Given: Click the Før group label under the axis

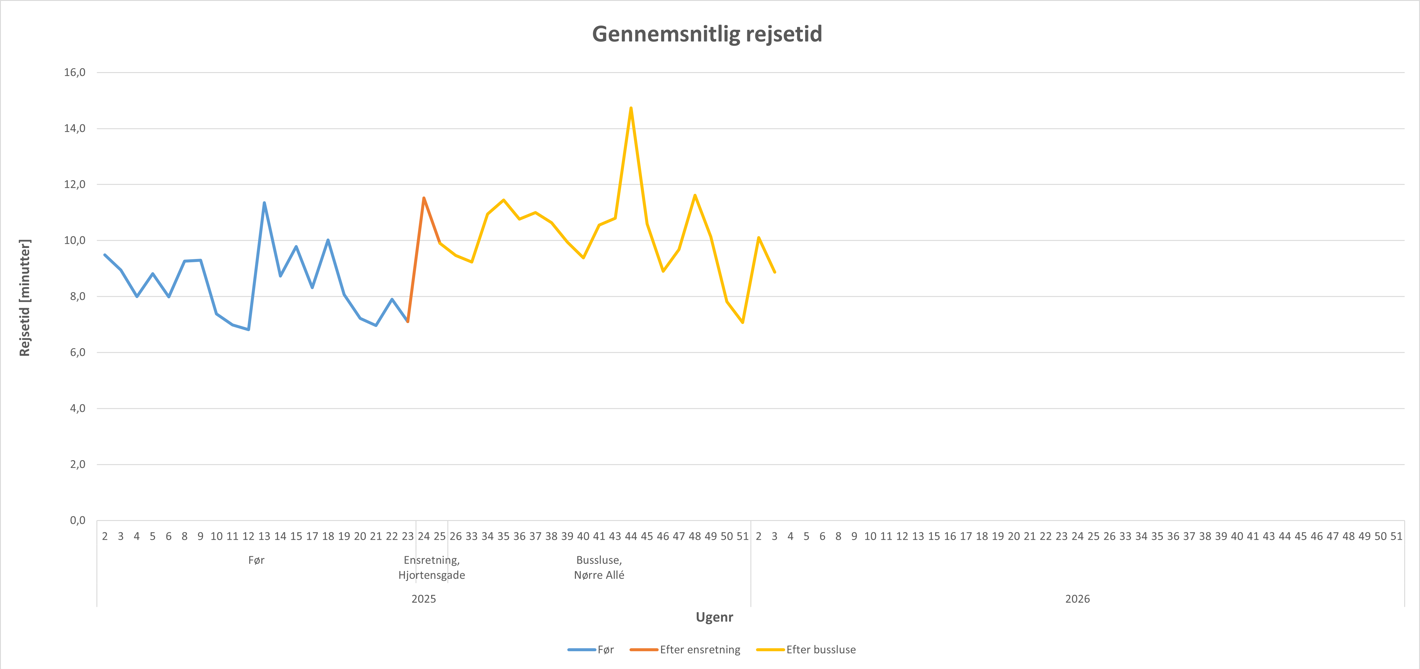Looking at the screenshot, I should click(x=256, y=560).
